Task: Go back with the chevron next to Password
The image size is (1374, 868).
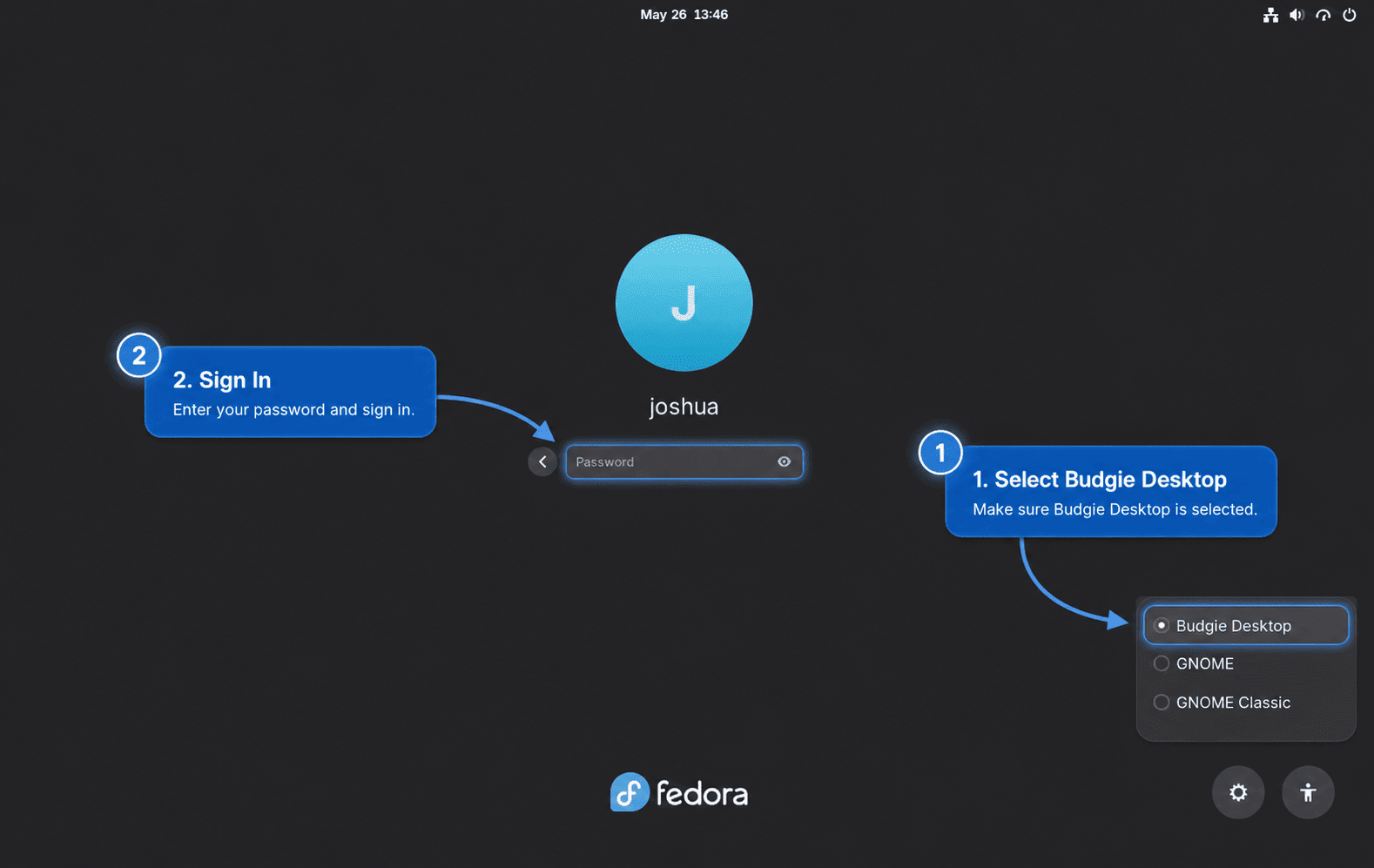Action: coord(542,461)
